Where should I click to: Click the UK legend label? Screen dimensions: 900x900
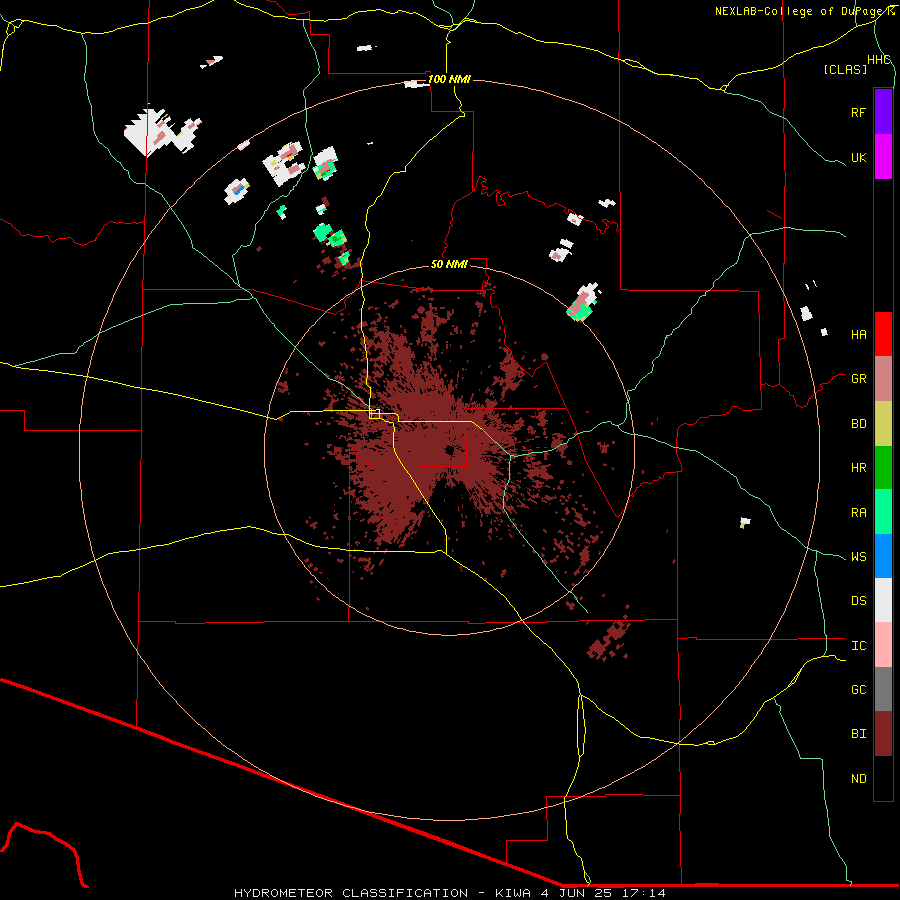pos(858,157)
